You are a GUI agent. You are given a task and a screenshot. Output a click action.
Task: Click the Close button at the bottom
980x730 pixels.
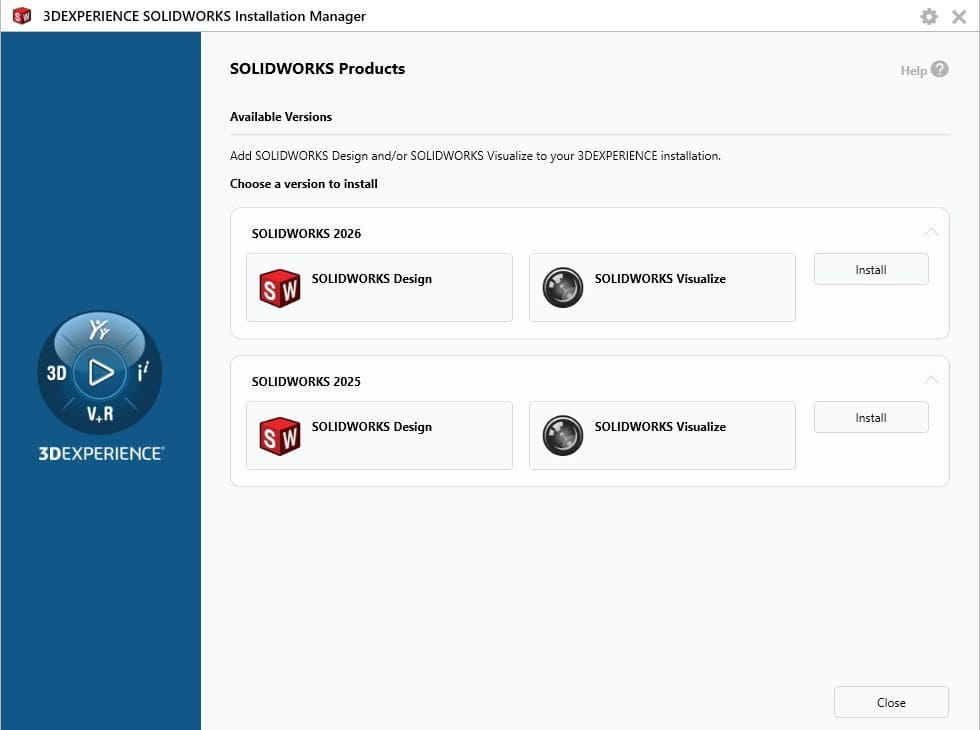pyautogui.click(x=890, y=702)
